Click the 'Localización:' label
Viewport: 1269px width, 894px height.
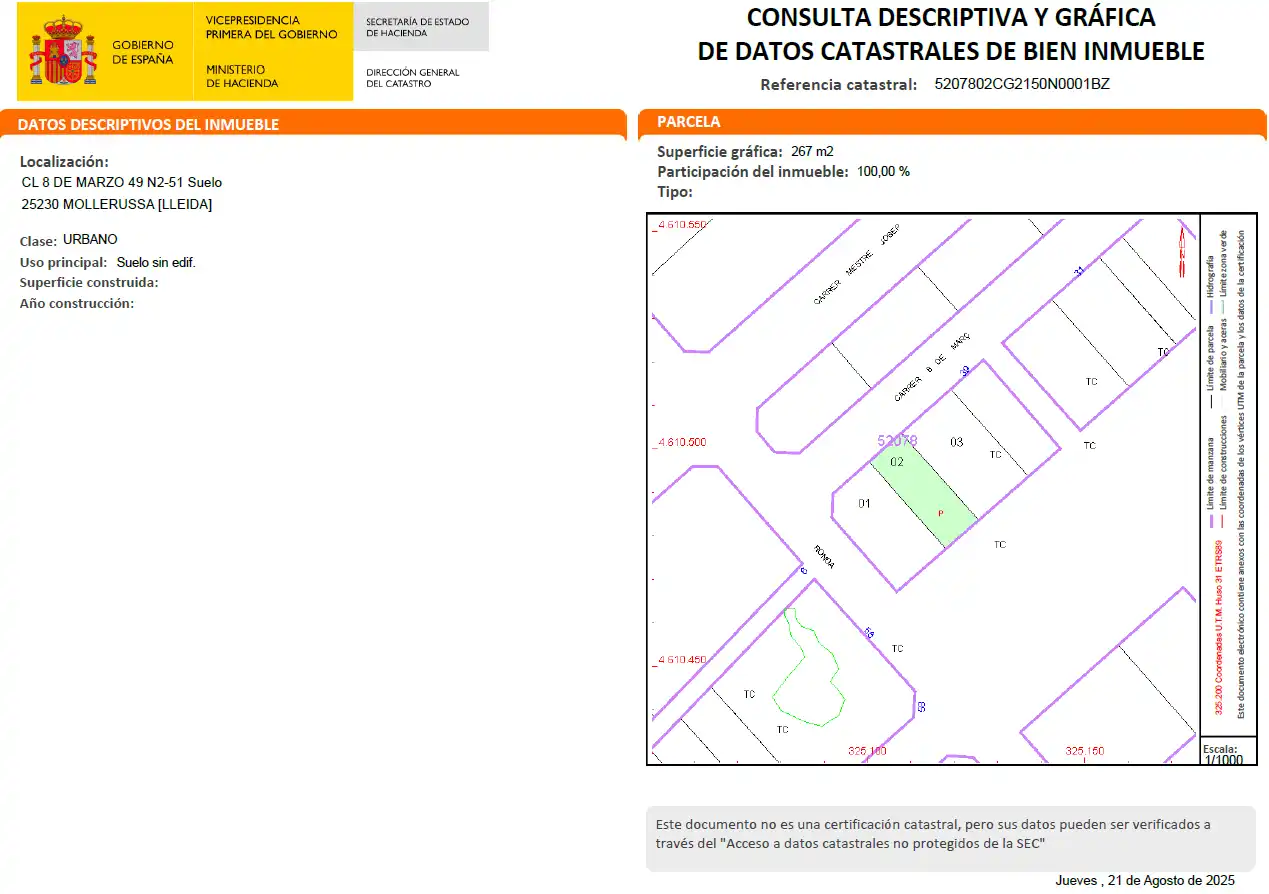pyautogui.click(x=64, y=162)
